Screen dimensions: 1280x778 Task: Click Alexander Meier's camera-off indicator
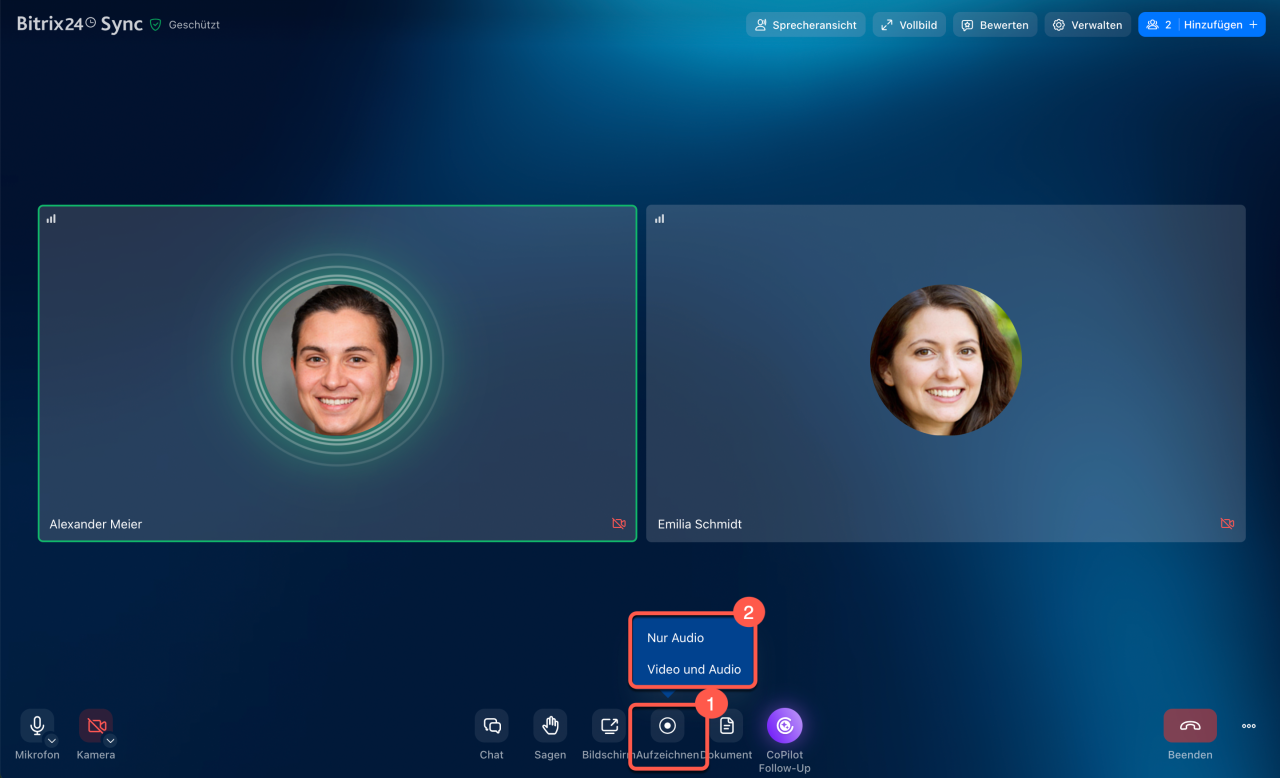619,523
